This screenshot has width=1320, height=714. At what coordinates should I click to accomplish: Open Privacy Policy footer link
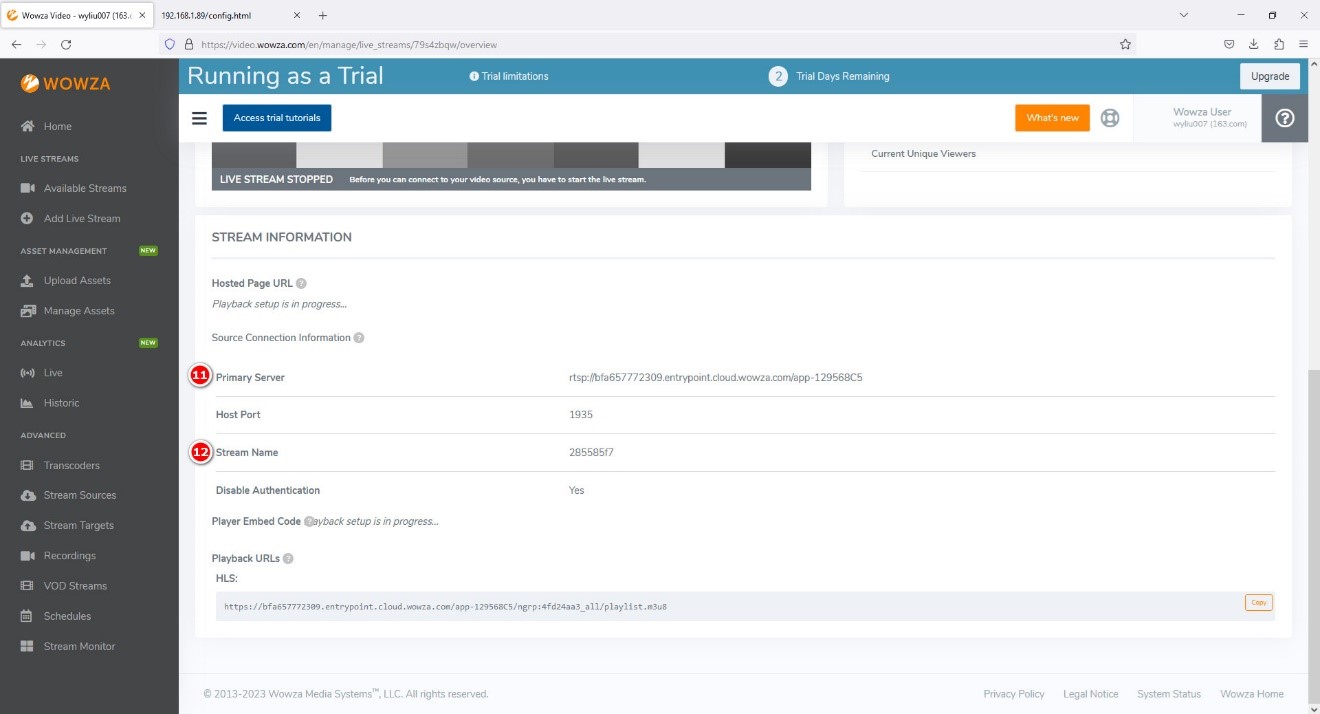(x=1014, y=694)
